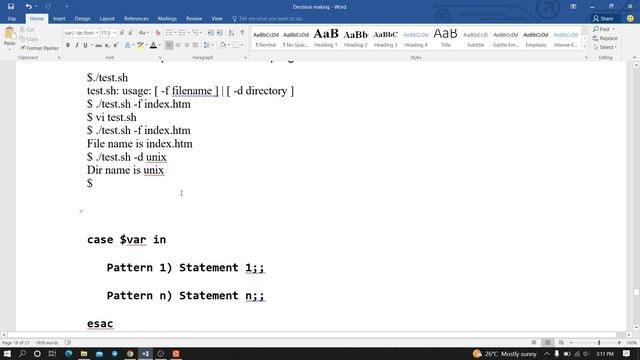Switch to the References tab
This screenshot has height=360, width=640.
click(136, 19)
